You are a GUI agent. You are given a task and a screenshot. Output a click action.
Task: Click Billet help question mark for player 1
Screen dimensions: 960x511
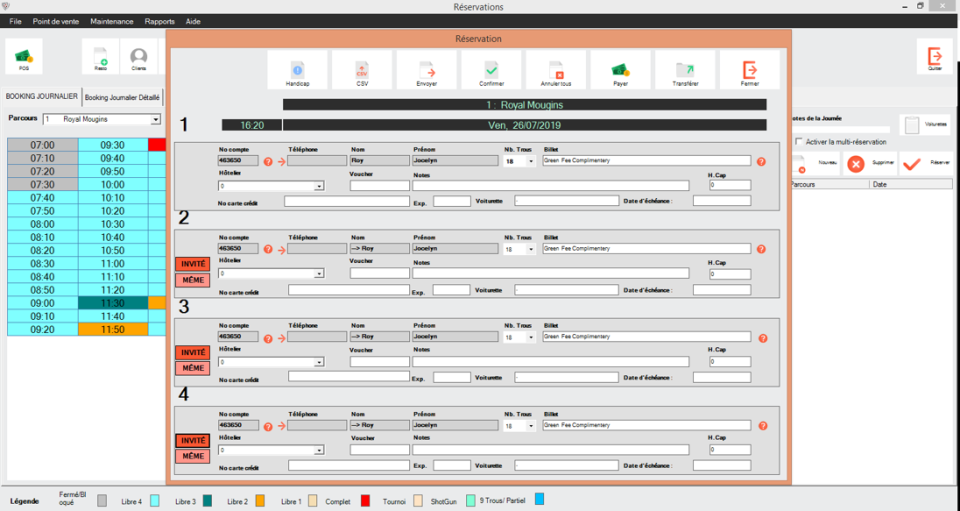[761, 162]
